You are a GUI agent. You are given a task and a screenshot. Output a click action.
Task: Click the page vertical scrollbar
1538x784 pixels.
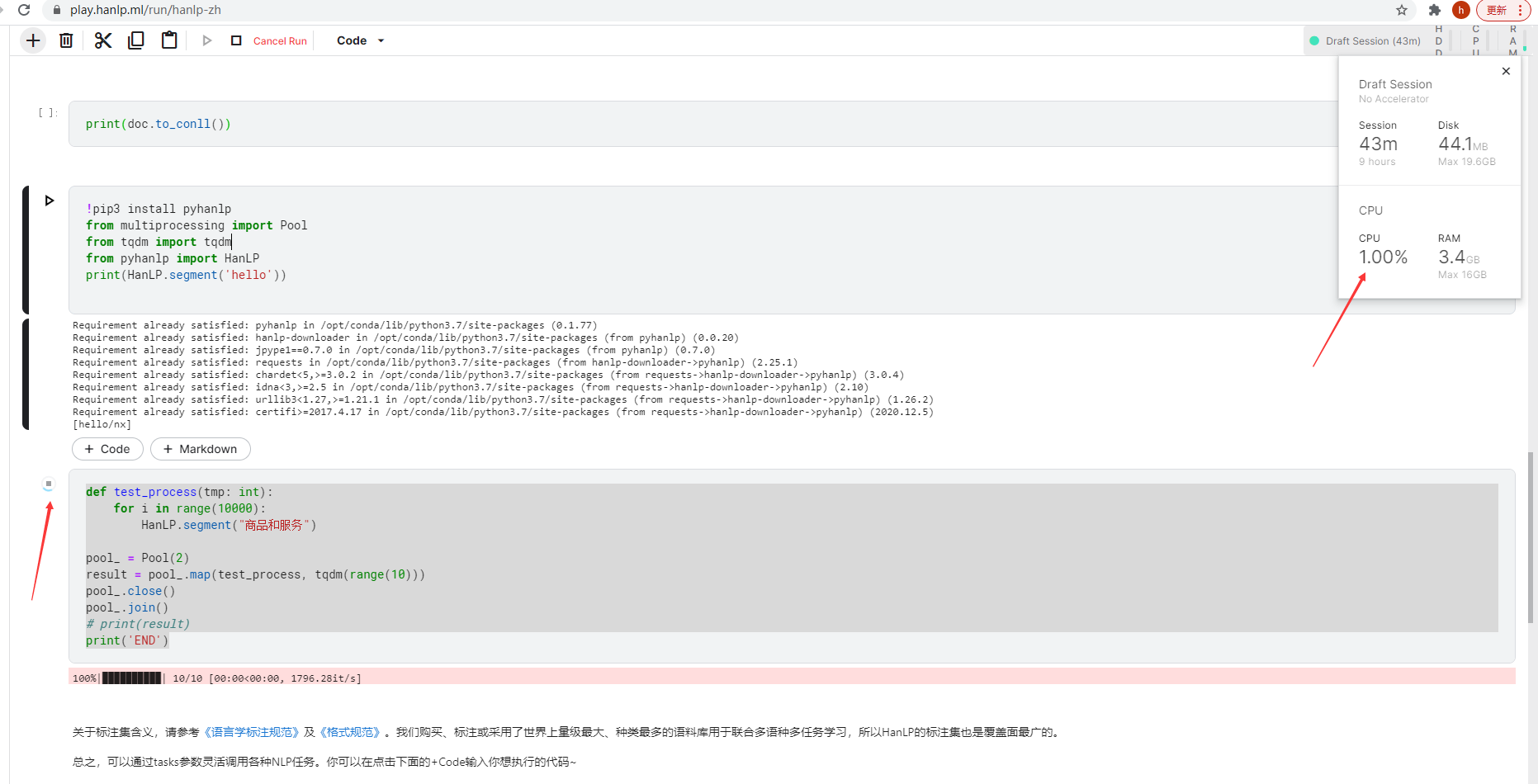1531,536
